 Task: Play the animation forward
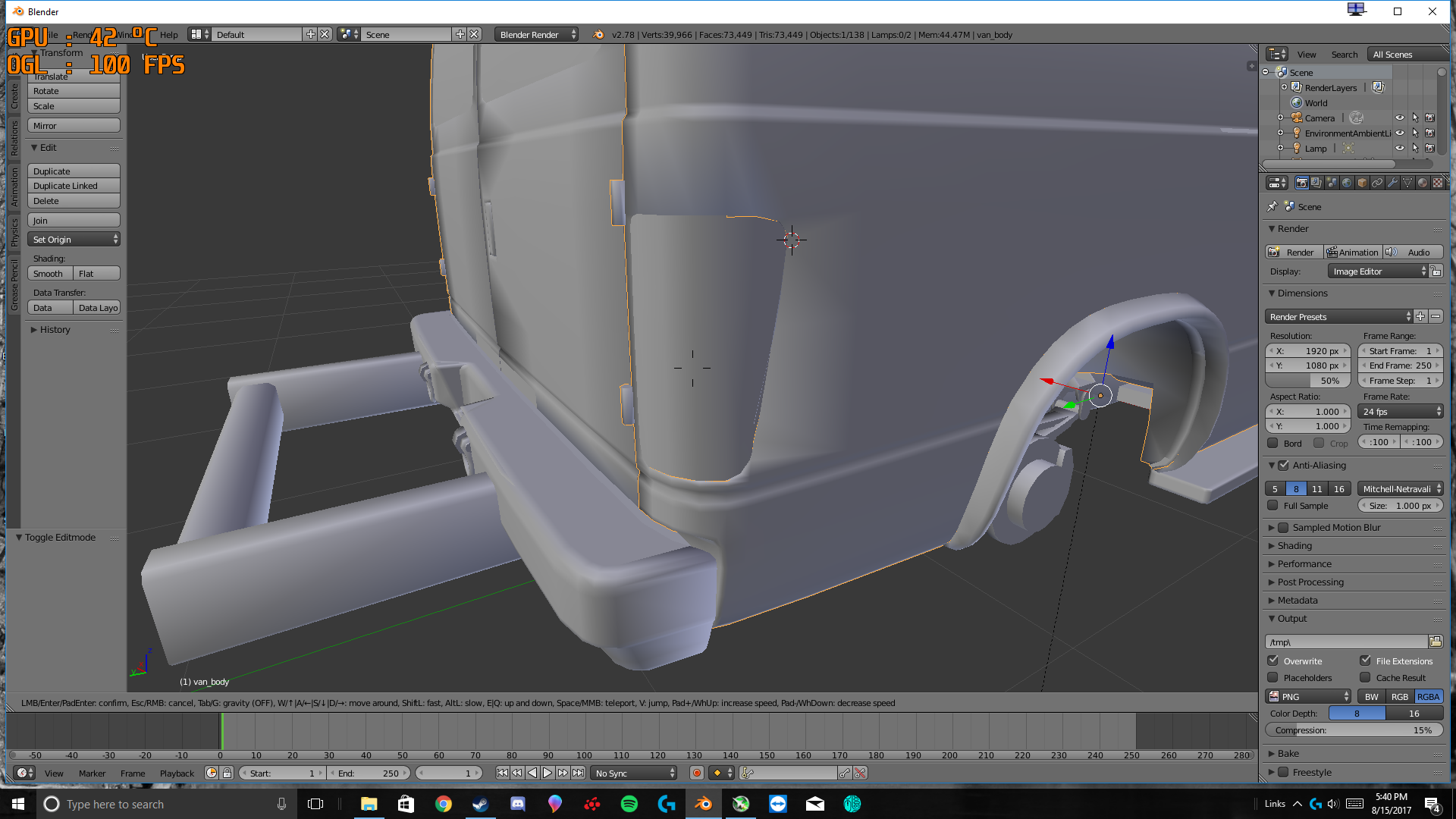pos(548,773)
